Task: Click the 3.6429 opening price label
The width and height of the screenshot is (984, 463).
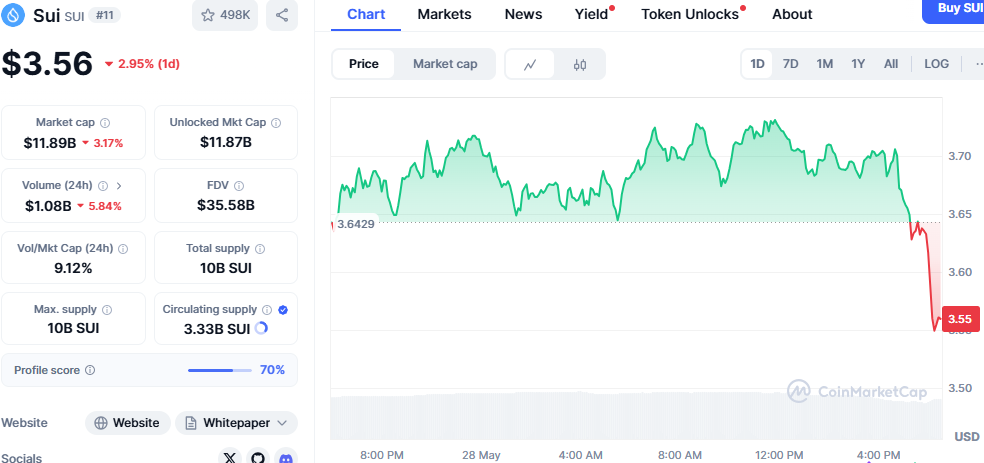Action: 355,223
